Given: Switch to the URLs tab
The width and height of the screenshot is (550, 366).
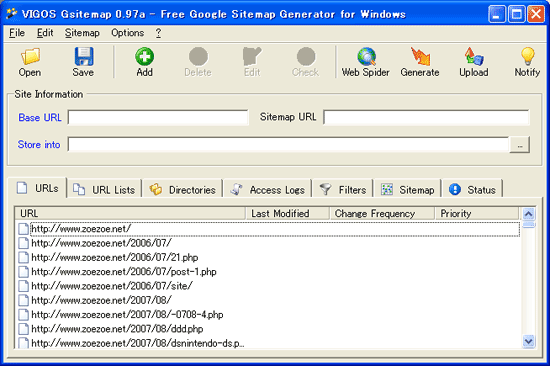Looking at the screenshot, I should 37,188.
